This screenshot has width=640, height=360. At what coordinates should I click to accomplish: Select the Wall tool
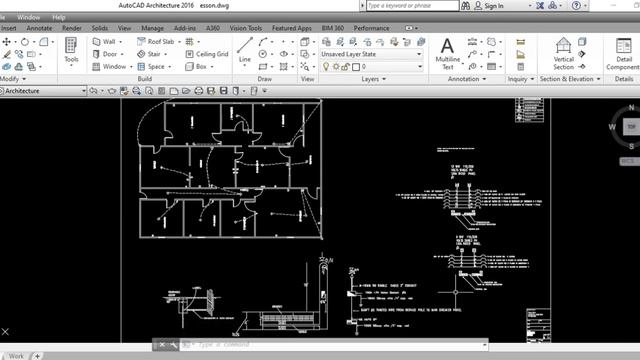click(104, 42)
